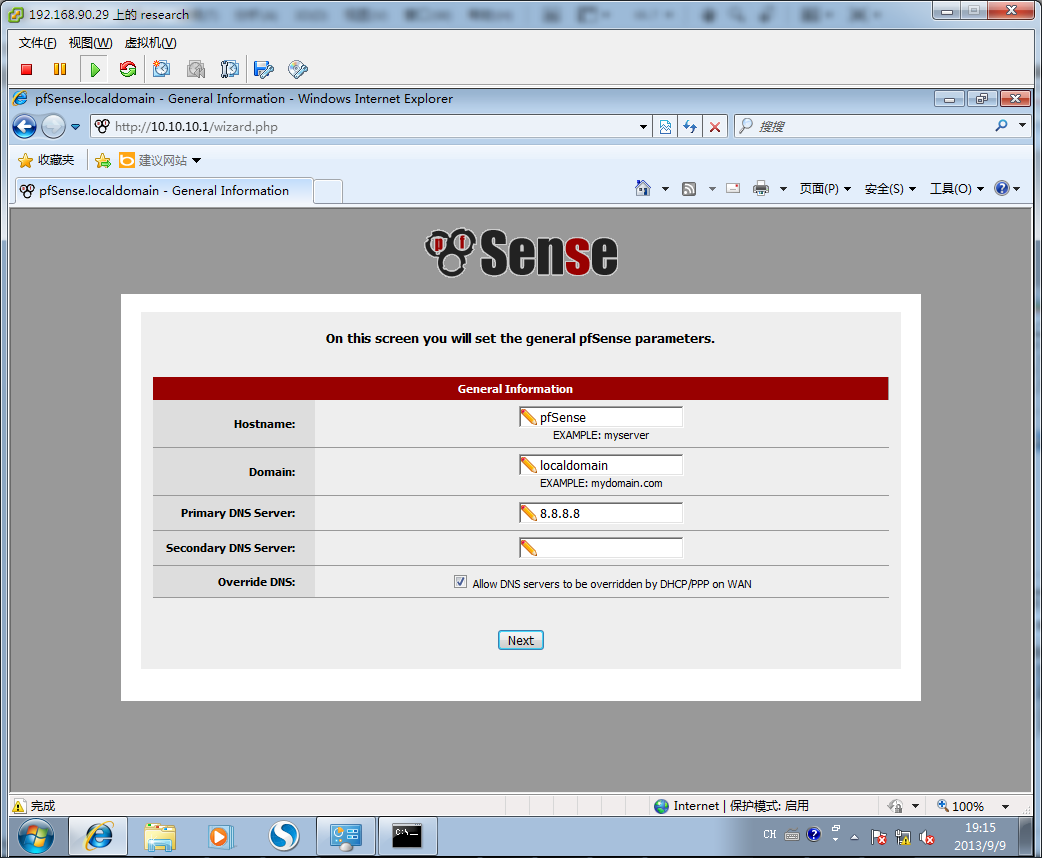Image resolution: width=1042 pixels, height=858 pixels.
Task: Reset the VM using the restart icon
Action: [127, 69]
